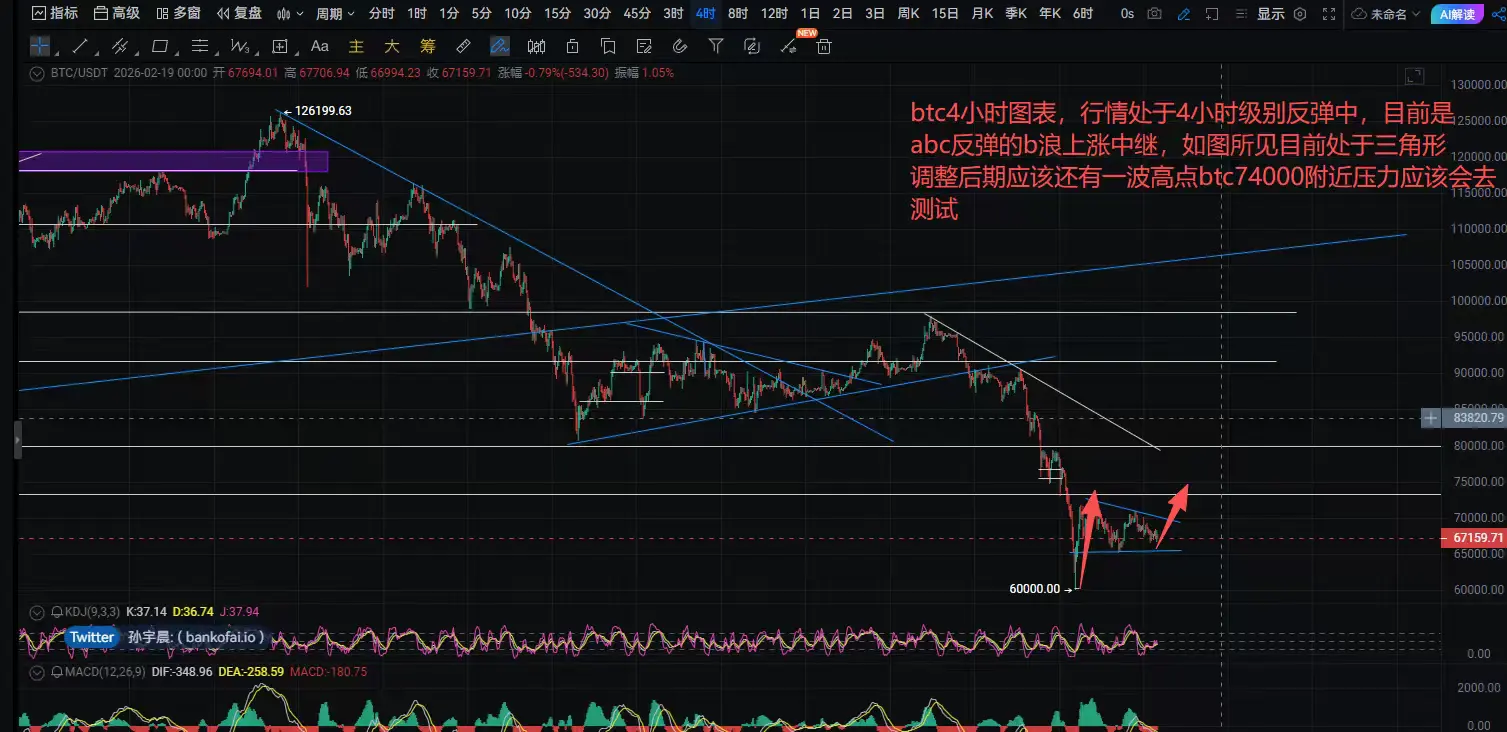
Task: Click the Twitter badge link
Action: (91, 637)
